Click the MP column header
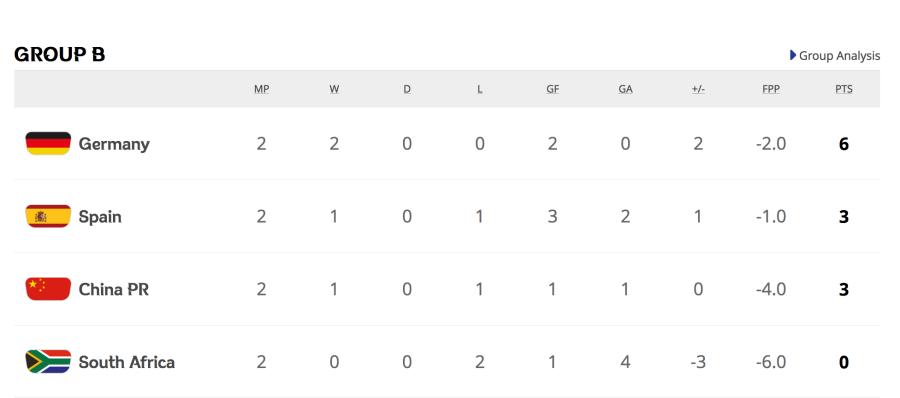Viewport: 900px width, 398px height. [261, 89]
